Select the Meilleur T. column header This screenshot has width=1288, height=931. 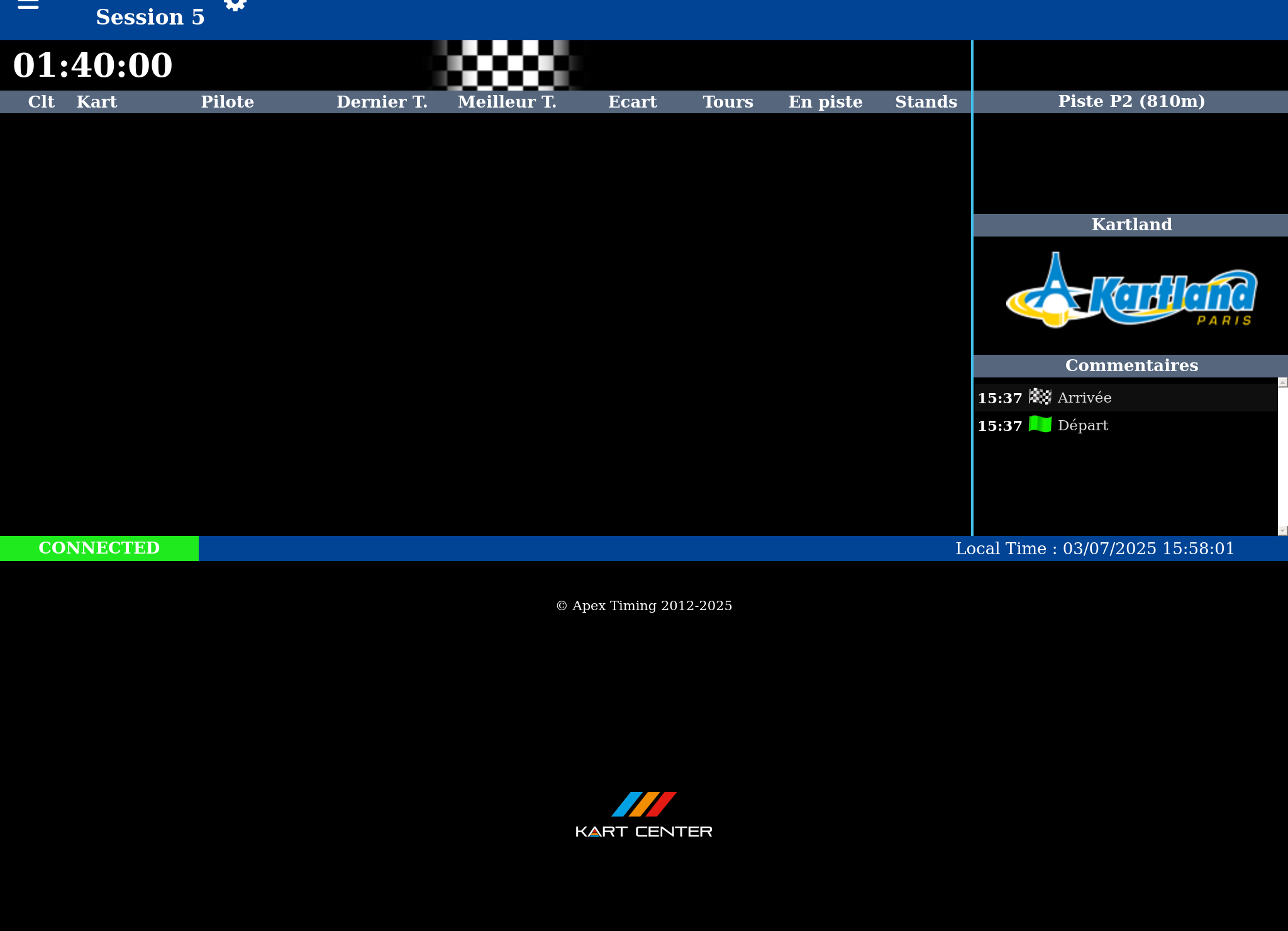[x=507, y=102]
